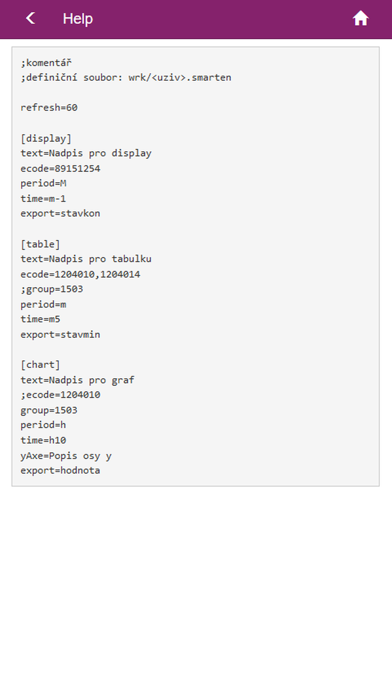Click the definiční soubor path line
This screenshot has width=392, height=696.
coord(126,78)
